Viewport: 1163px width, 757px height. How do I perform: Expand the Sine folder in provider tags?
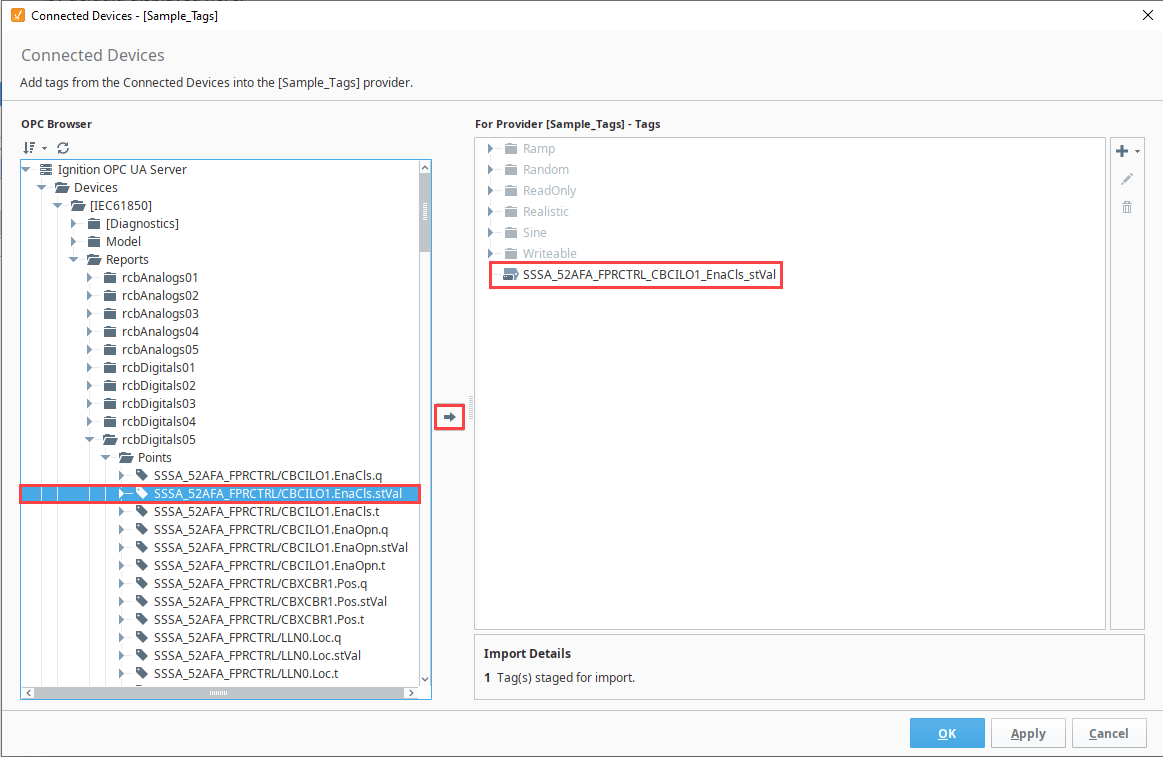(x=490, y=233)
